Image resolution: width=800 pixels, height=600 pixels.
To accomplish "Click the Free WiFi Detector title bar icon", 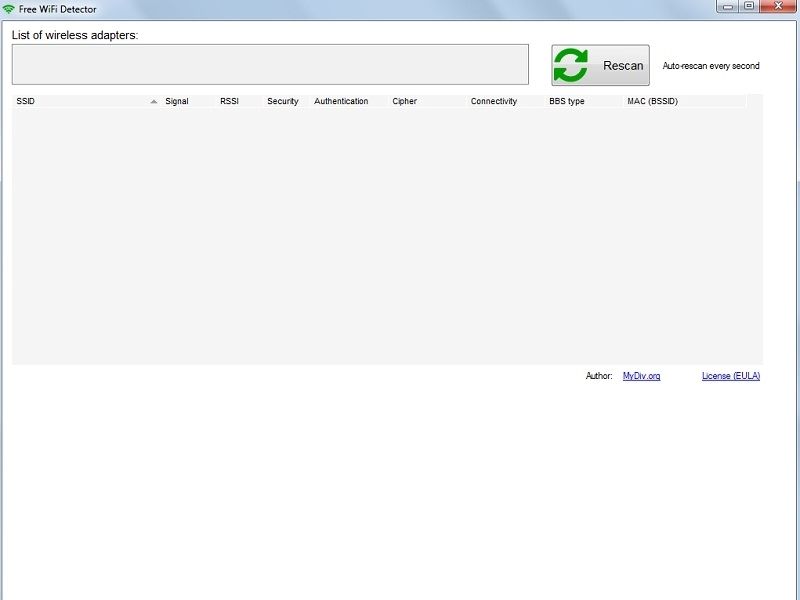I will coord(9,9).
